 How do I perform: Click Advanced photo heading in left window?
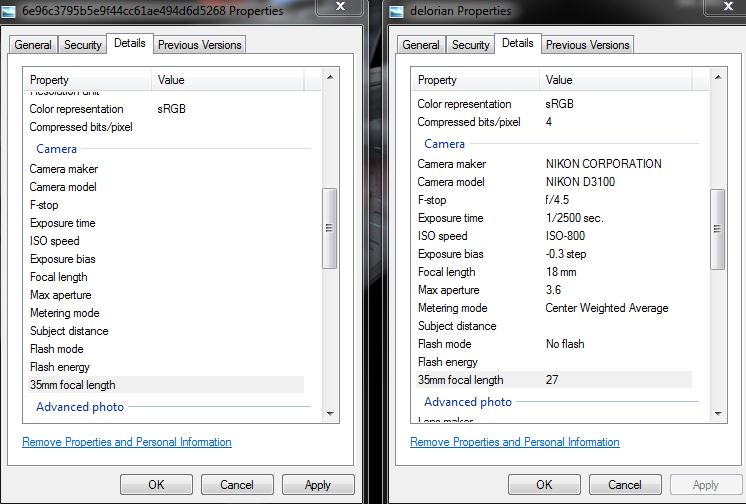point(80,407)
